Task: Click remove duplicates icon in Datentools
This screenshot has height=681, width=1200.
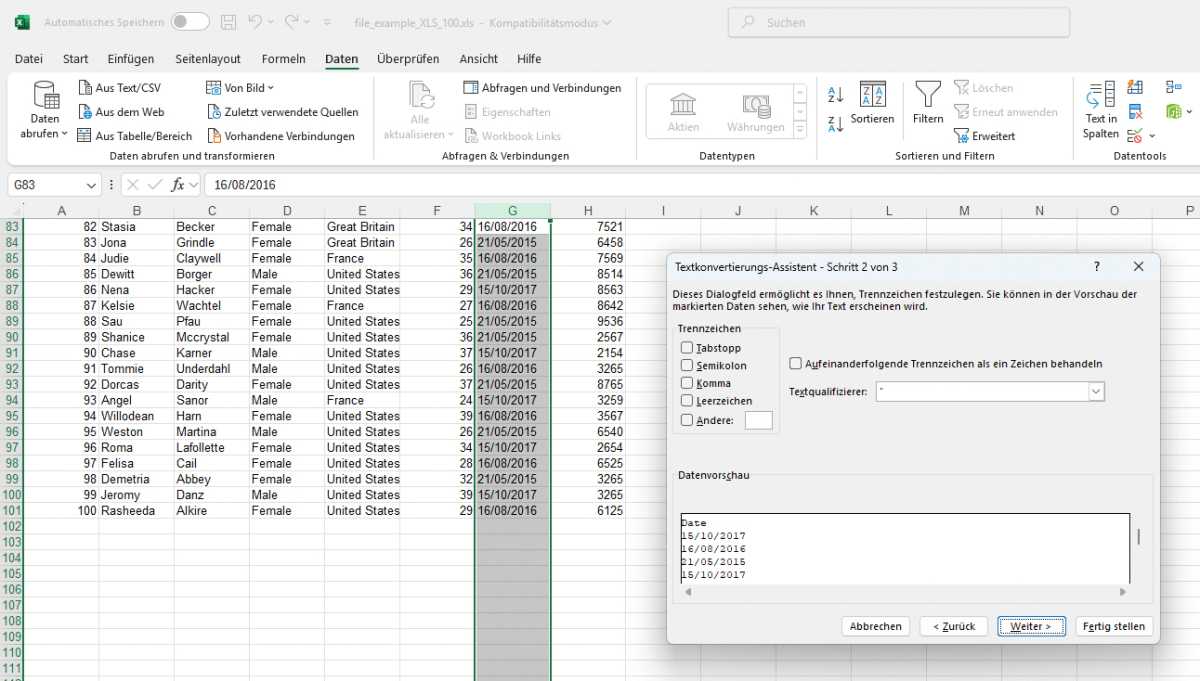Action: (1135, 112)
